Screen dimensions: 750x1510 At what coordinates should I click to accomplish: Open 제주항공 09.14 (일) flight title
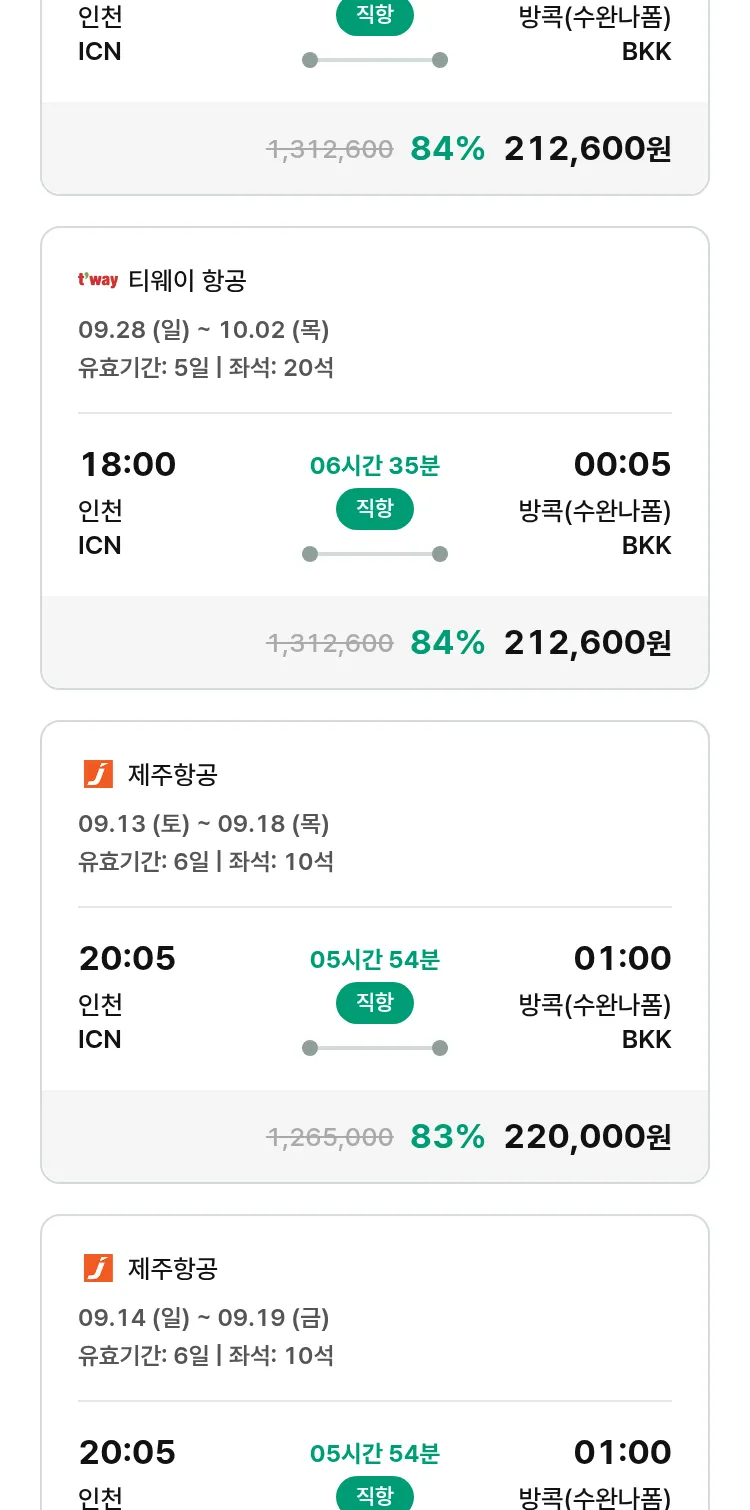pyautogui.click(x=173, y=1268)
